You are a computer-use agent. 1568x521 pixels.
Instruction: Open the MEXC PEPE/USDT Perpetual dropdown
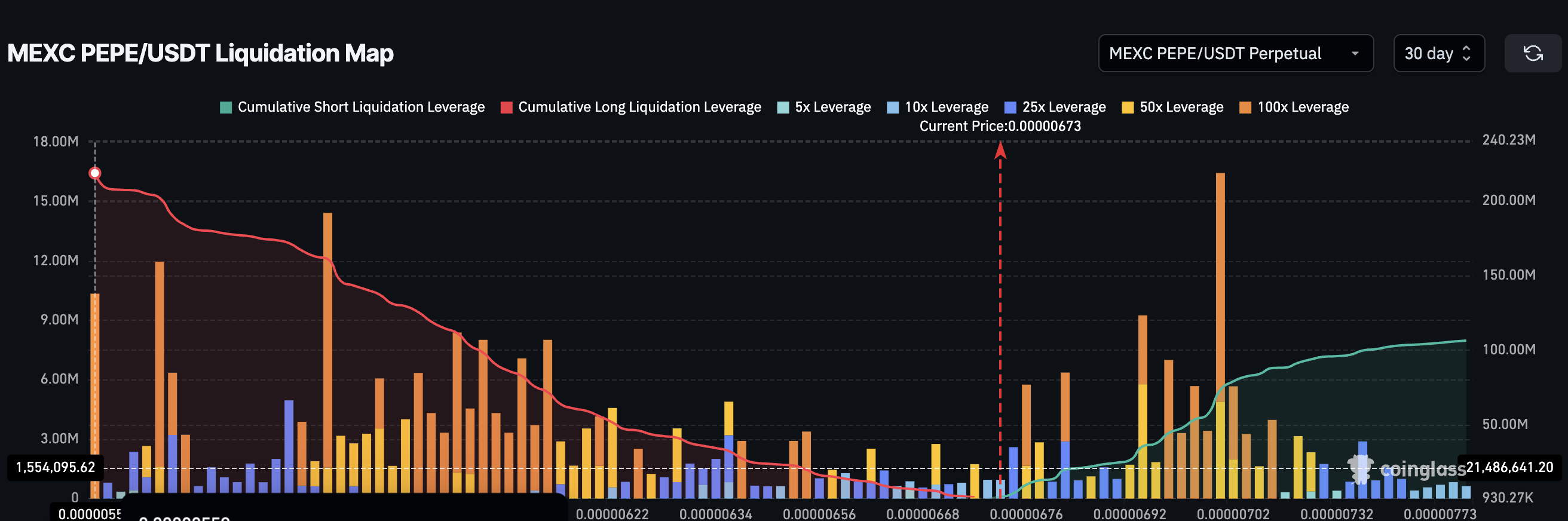pyautogui.click(x=1235, y=54)
